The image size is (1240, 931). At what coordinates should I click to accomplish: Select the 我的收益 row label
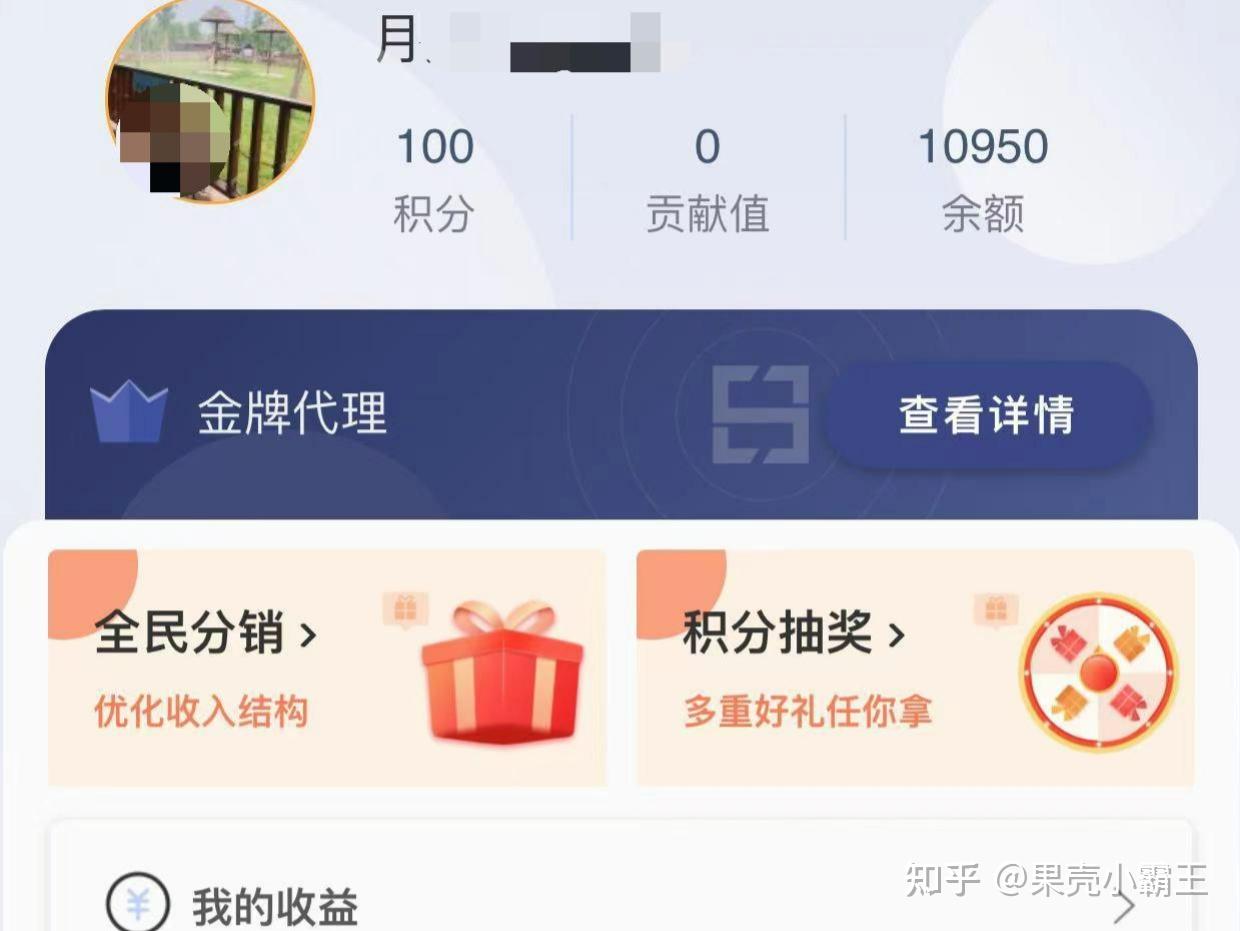coord(275,907)
